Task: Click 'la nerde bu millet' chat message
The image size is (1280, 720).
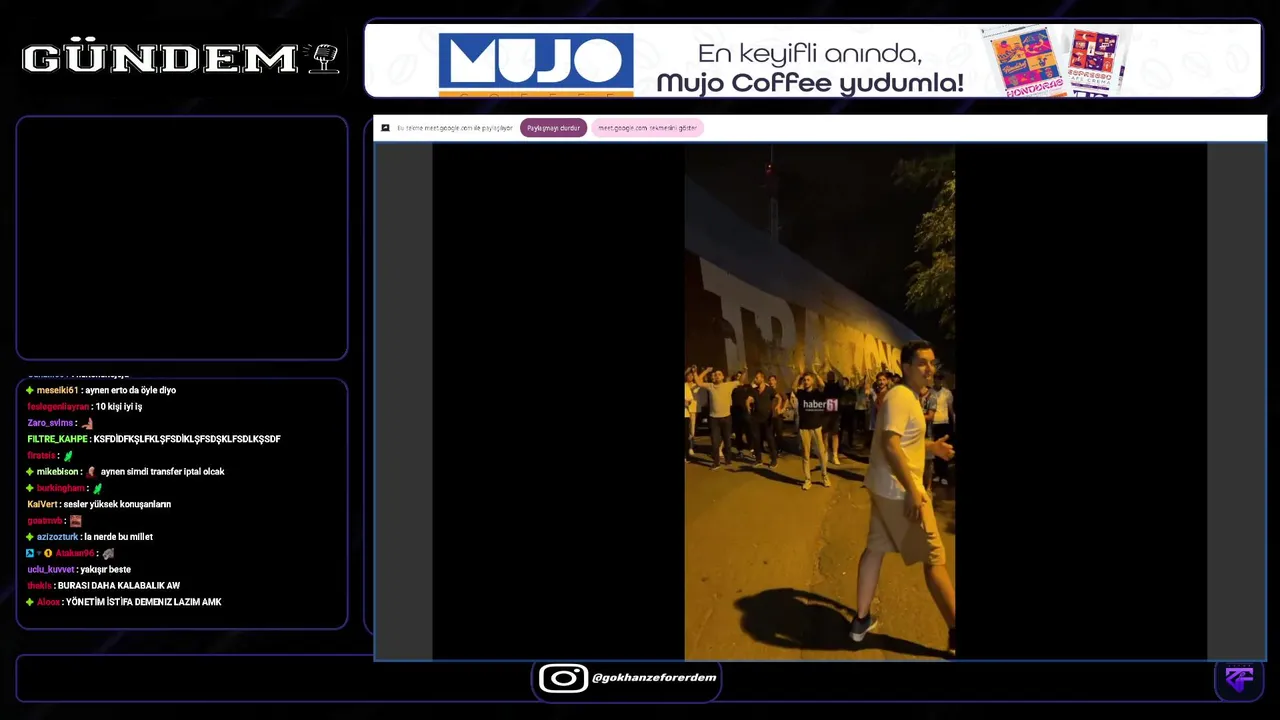Action: pos(118,537)
